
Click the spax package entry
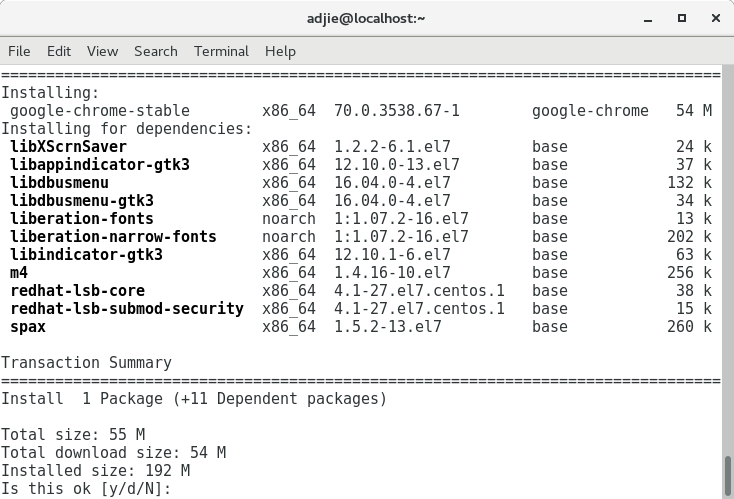pyautogui.click(x=28, y=327)
